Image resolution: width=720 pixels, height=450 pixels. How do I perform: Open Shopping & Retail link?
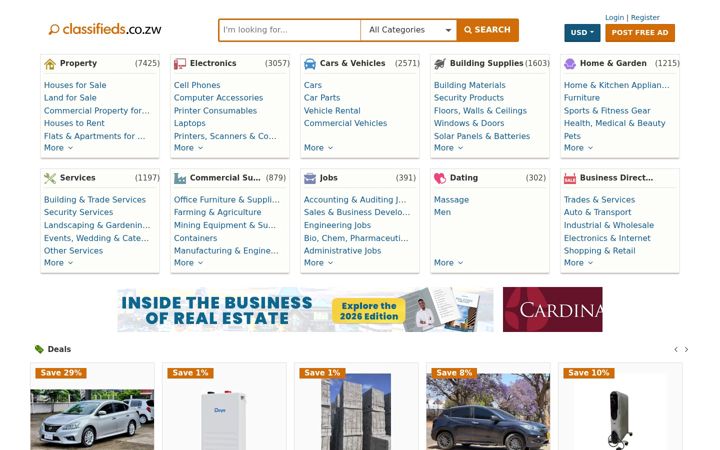(x=599, y=251)
